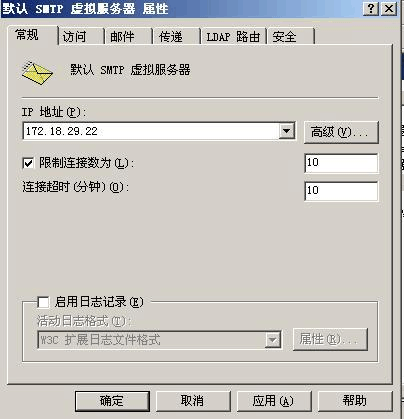
Task: Click the 应用 button
Action: pos(274,401)
